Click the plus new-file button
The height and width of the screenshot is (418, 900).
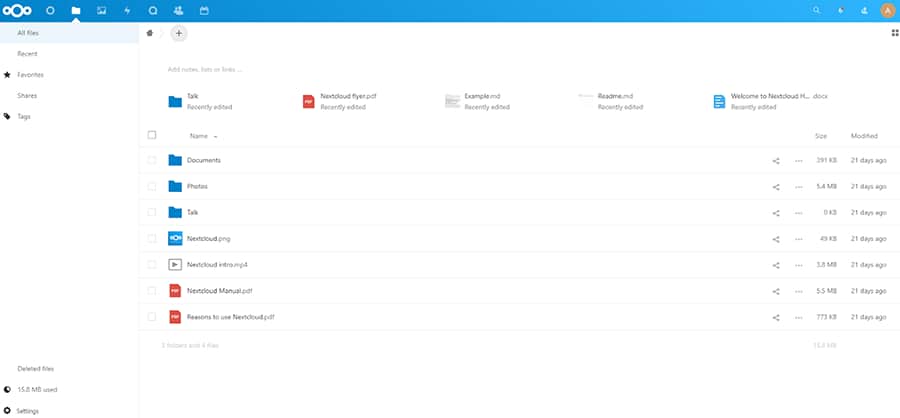coord(179,33)
